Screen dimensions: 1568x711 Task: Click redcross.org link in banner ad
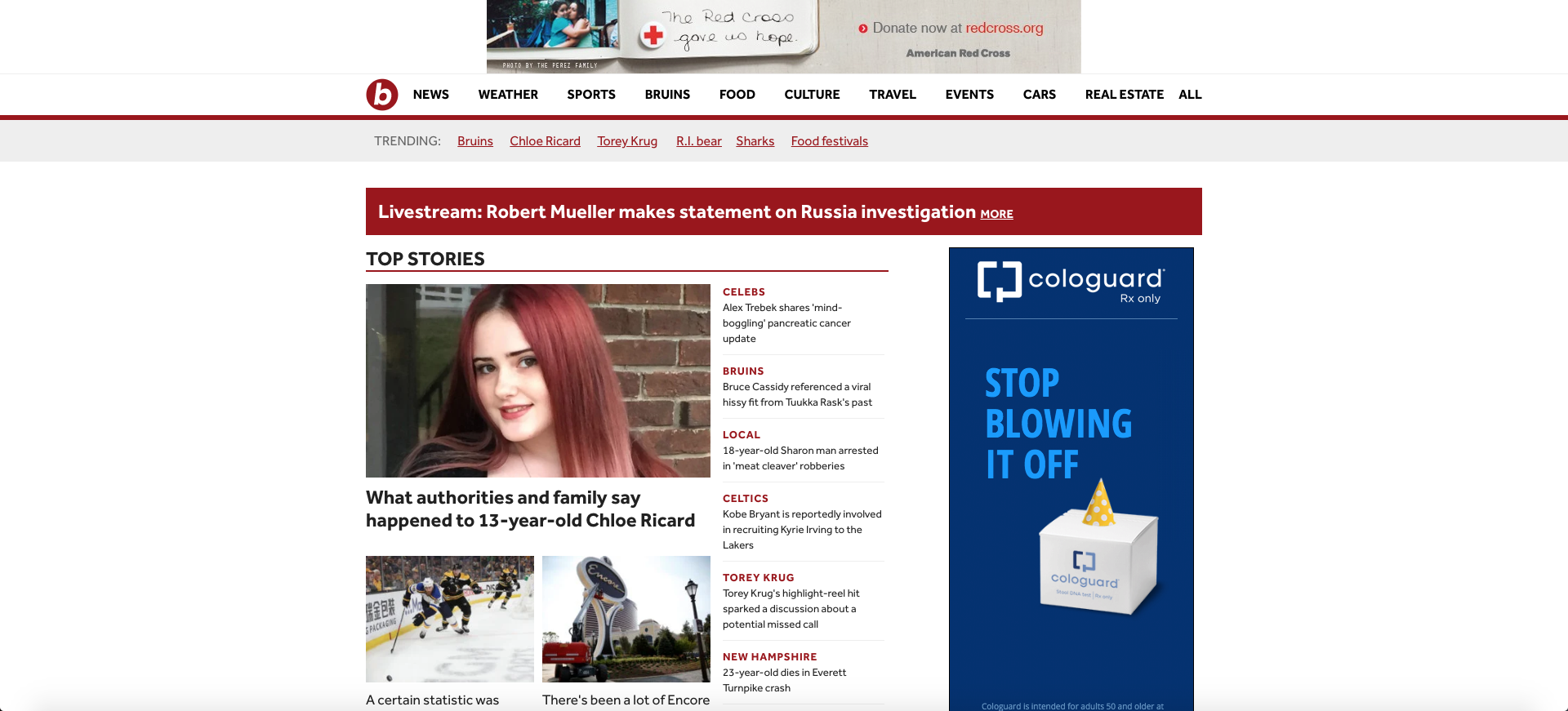pyautogui.click(x=1004, y=28)
